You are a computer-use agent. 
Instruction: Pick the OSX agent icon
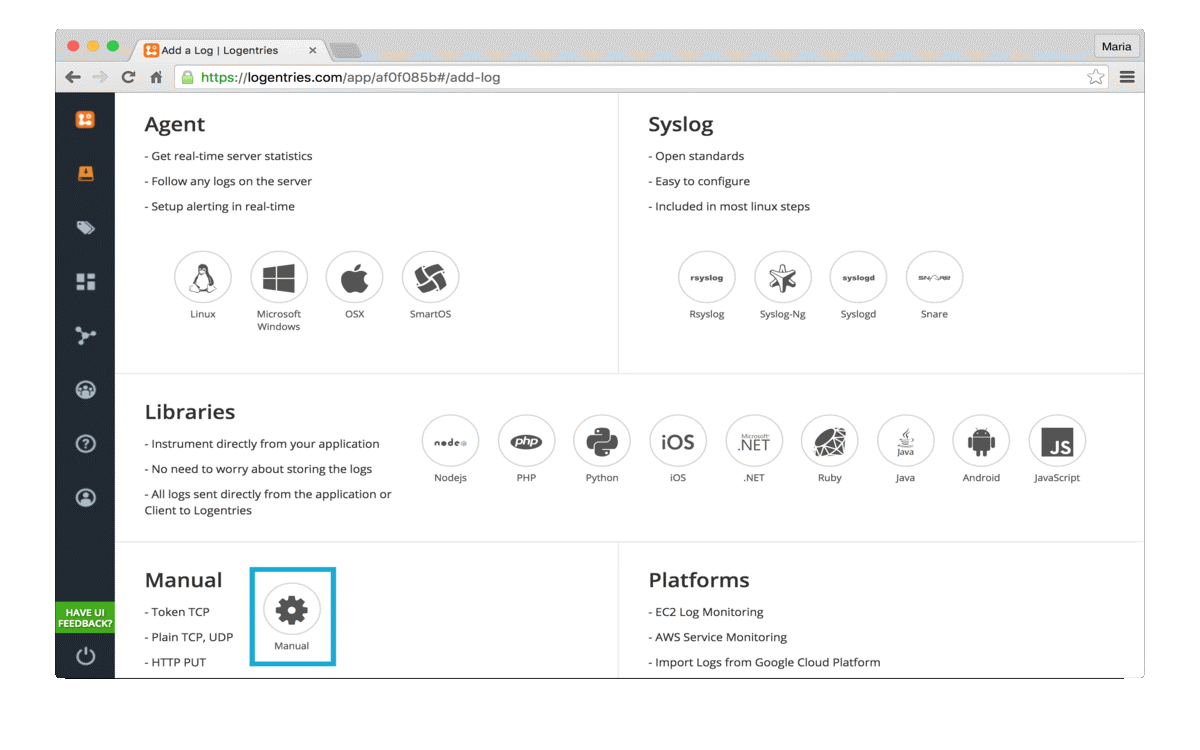pos(355,278)
